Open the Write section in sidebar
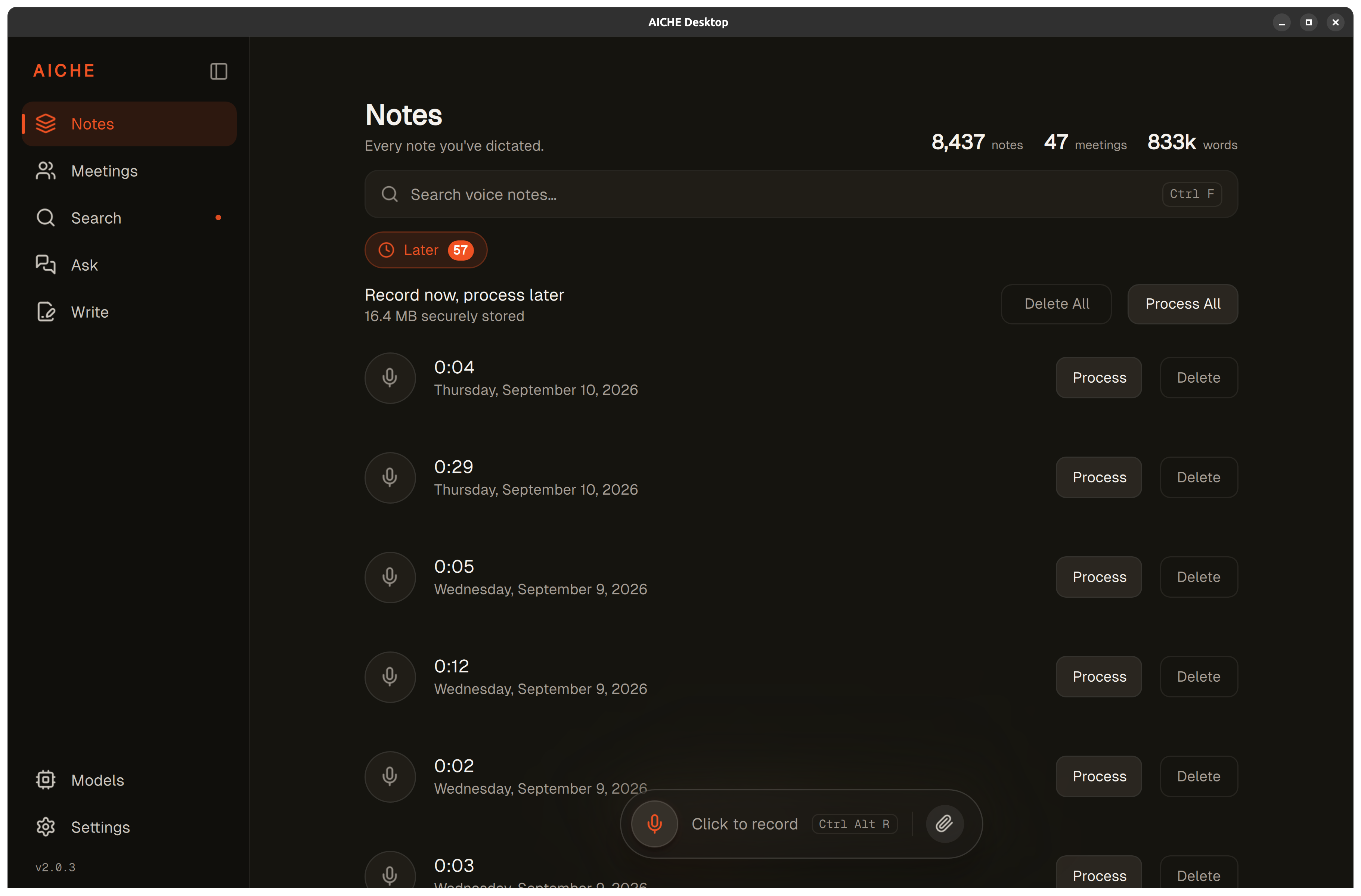This screenshot has width=1361, height=896. (x=129, y=312)
